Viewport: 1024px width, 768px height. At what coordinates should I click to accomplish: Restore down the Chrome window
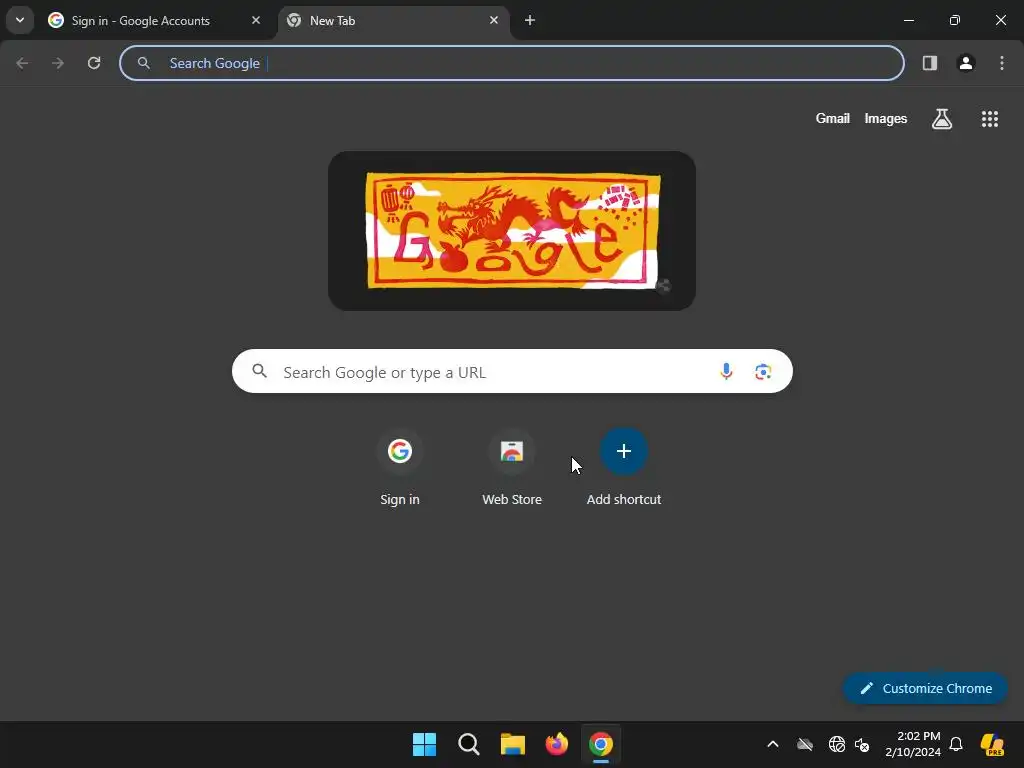tap(955, 20)
